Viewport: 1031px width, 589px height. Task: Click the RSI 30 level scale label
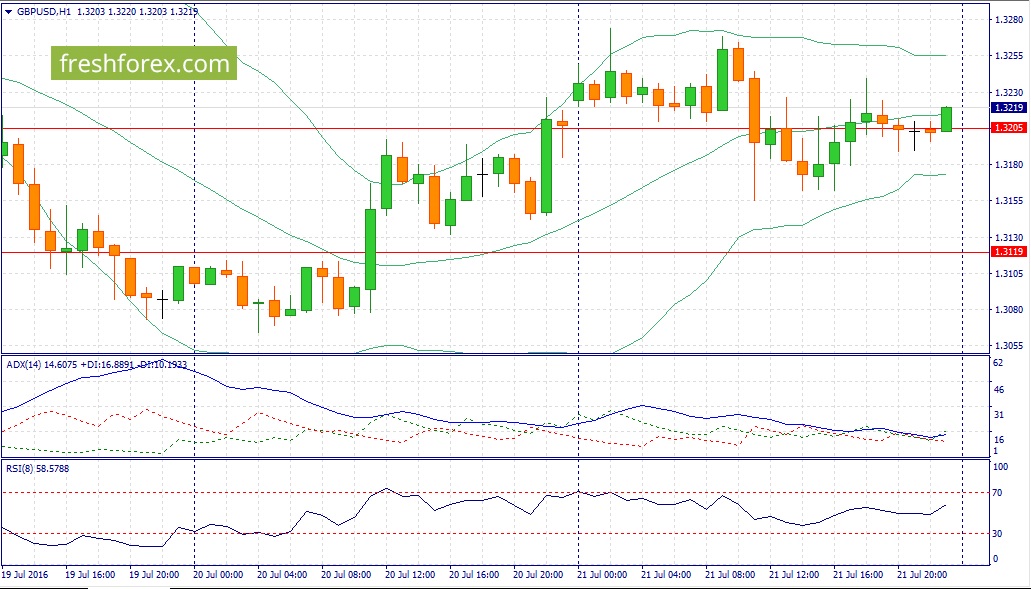[x=997, y=534]
